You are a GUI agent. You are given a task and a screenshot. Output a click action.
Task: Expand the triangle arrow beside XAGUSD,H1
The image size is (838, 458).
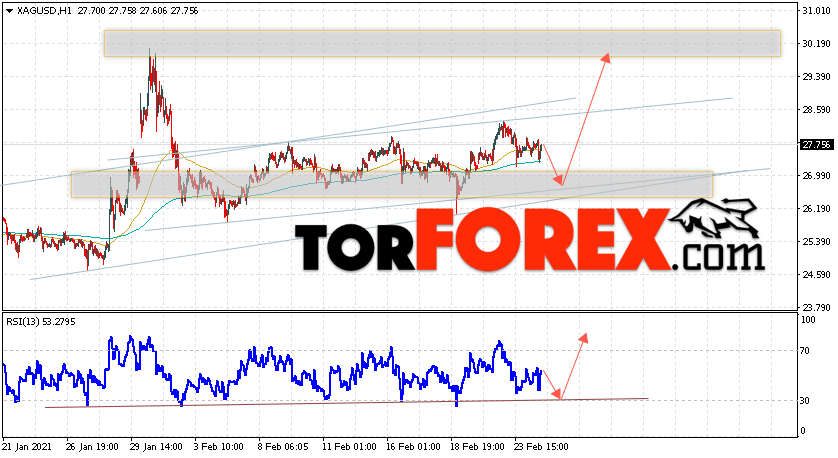click(x=9, y=11)
